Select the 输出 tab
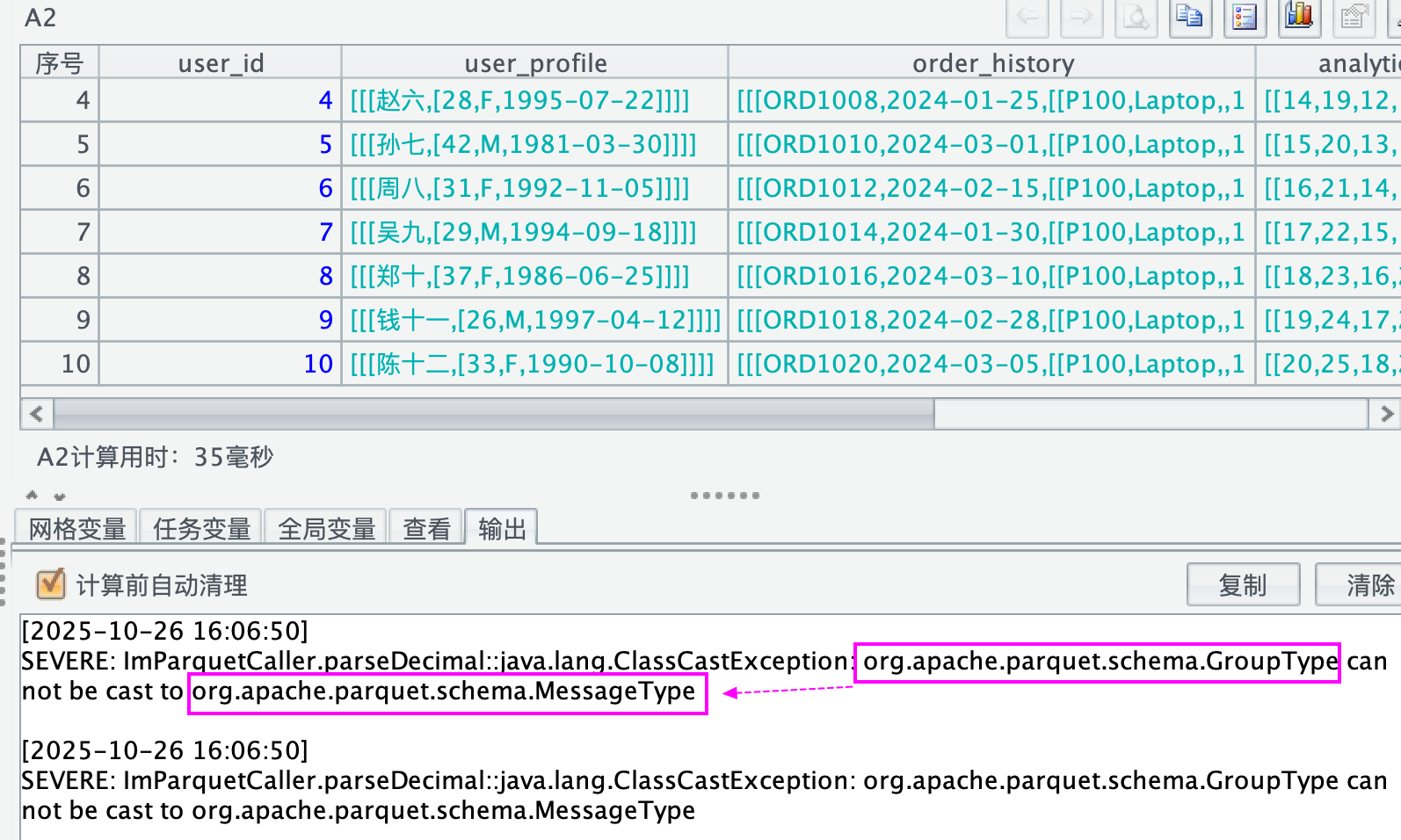The height and width of the screenshot is (840, 1401). point(502,528)
